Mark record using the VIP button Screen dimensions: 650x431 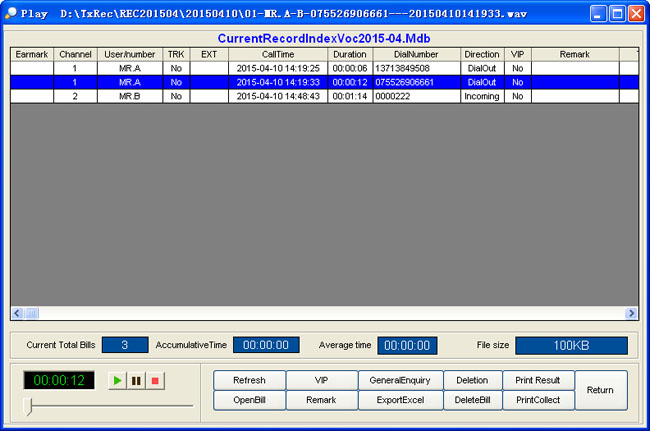(x=321, y=380)
